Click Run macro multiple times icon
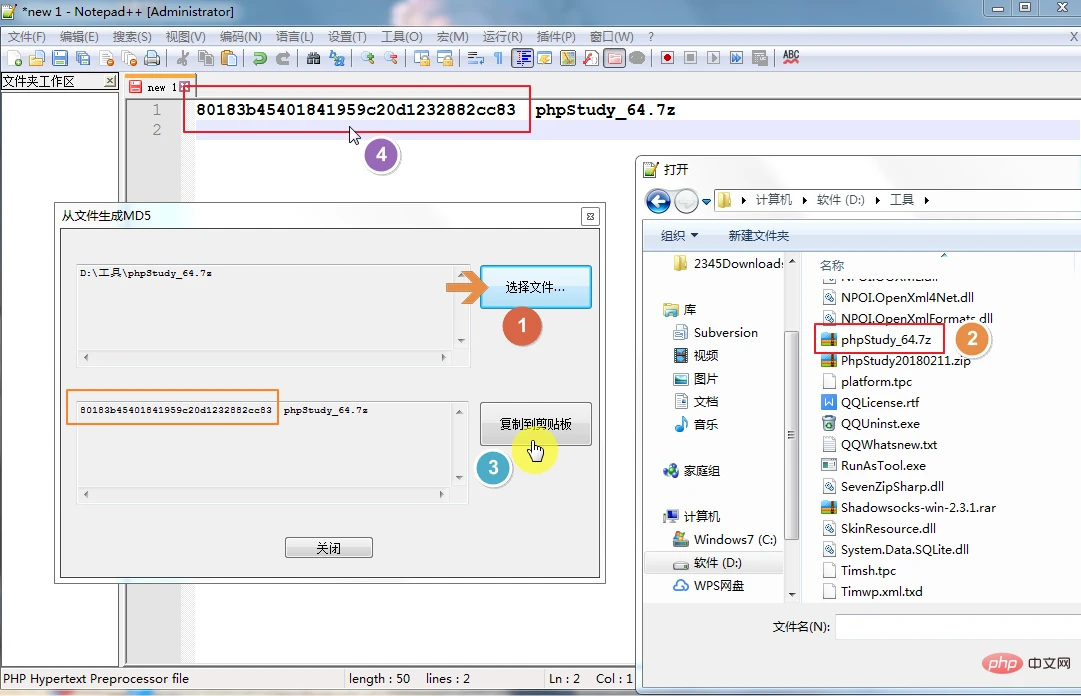 (x=736, y=58)
